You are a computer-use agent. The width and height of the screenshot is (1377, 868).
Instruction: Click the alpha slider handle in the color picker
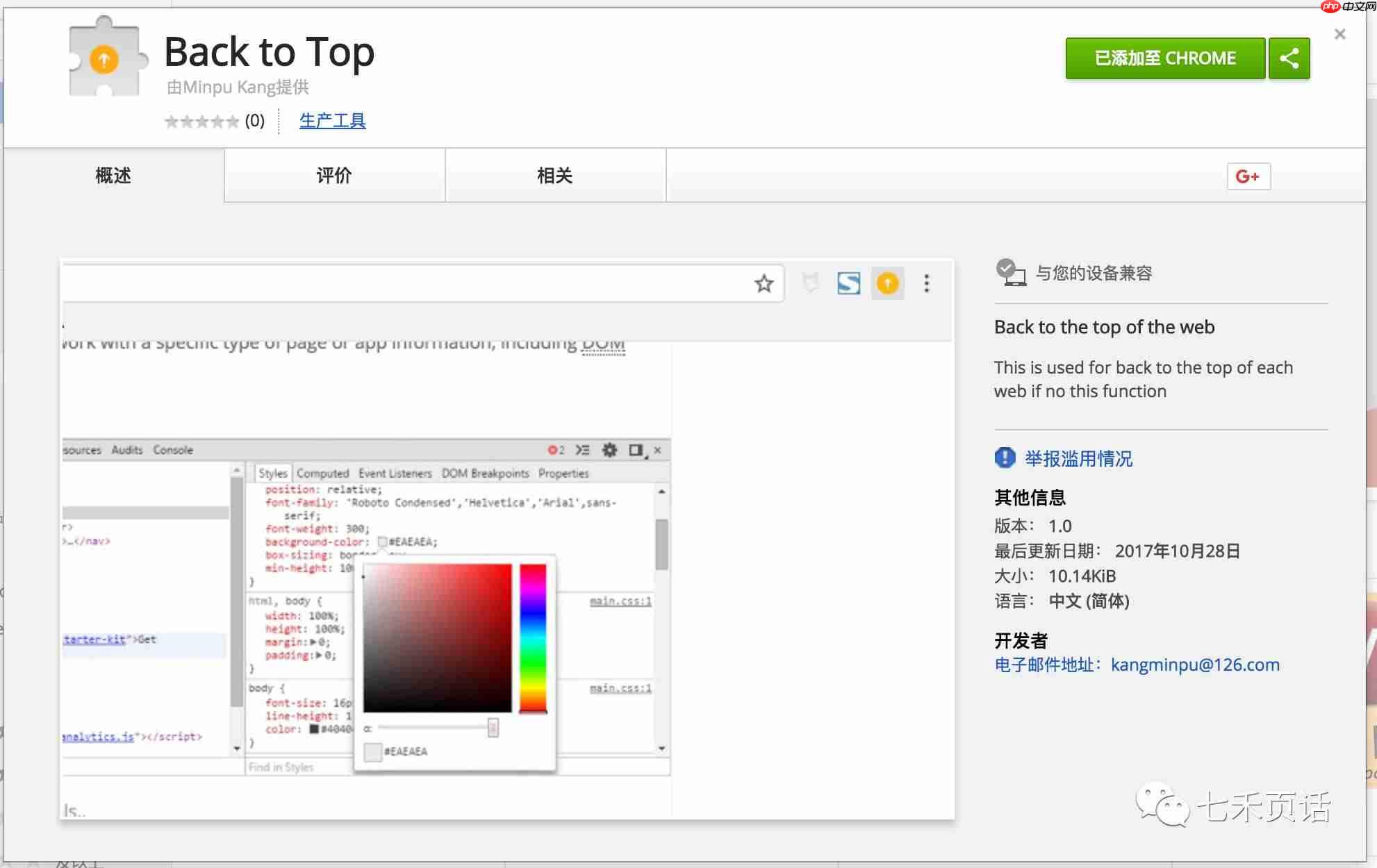pos(493,727)
